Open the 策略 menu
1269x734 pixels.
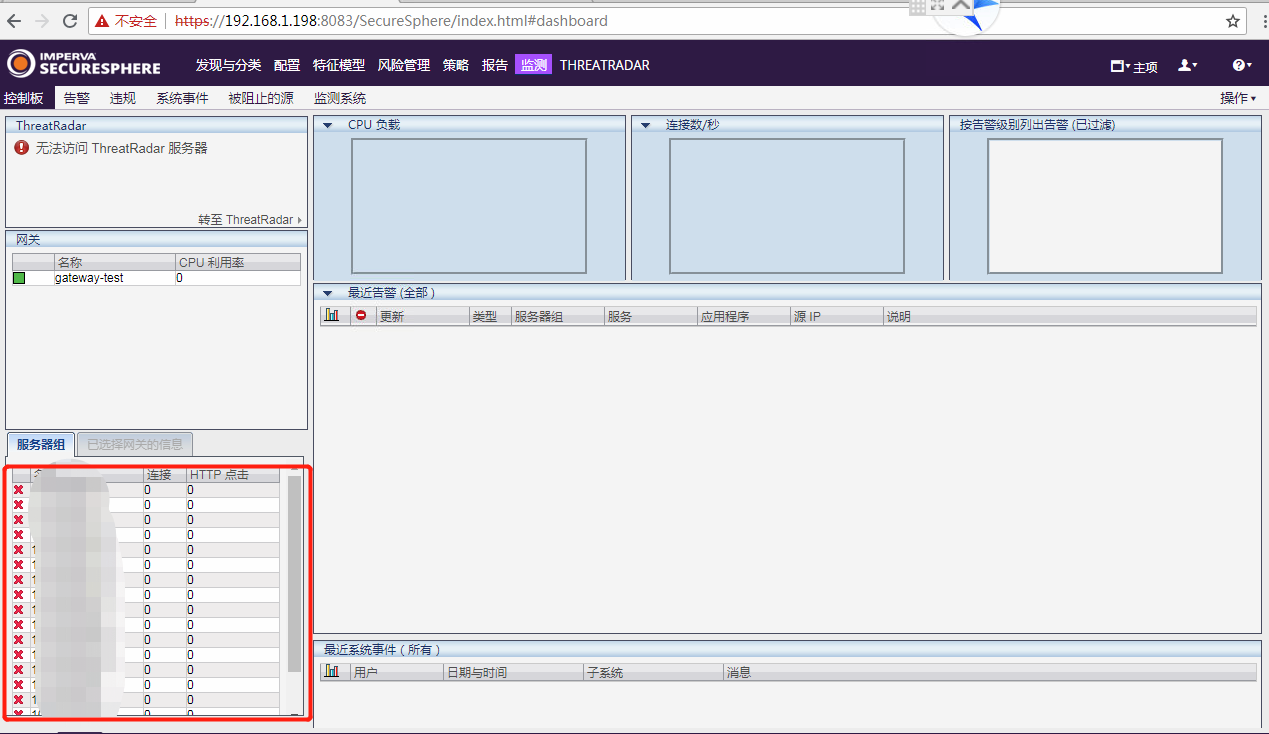(456, 65)
